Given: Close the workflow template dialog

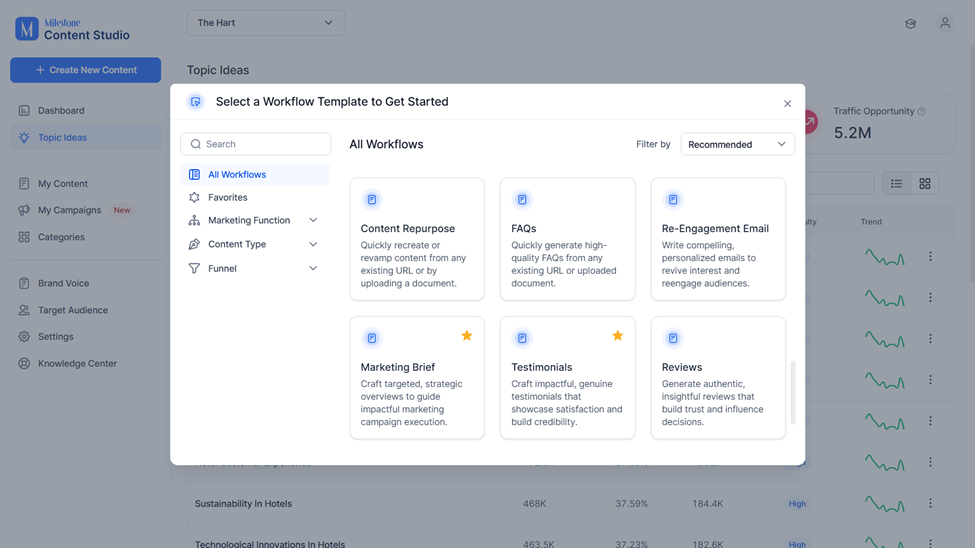Looking at the screenshot, I should click(x=787, y=103).
